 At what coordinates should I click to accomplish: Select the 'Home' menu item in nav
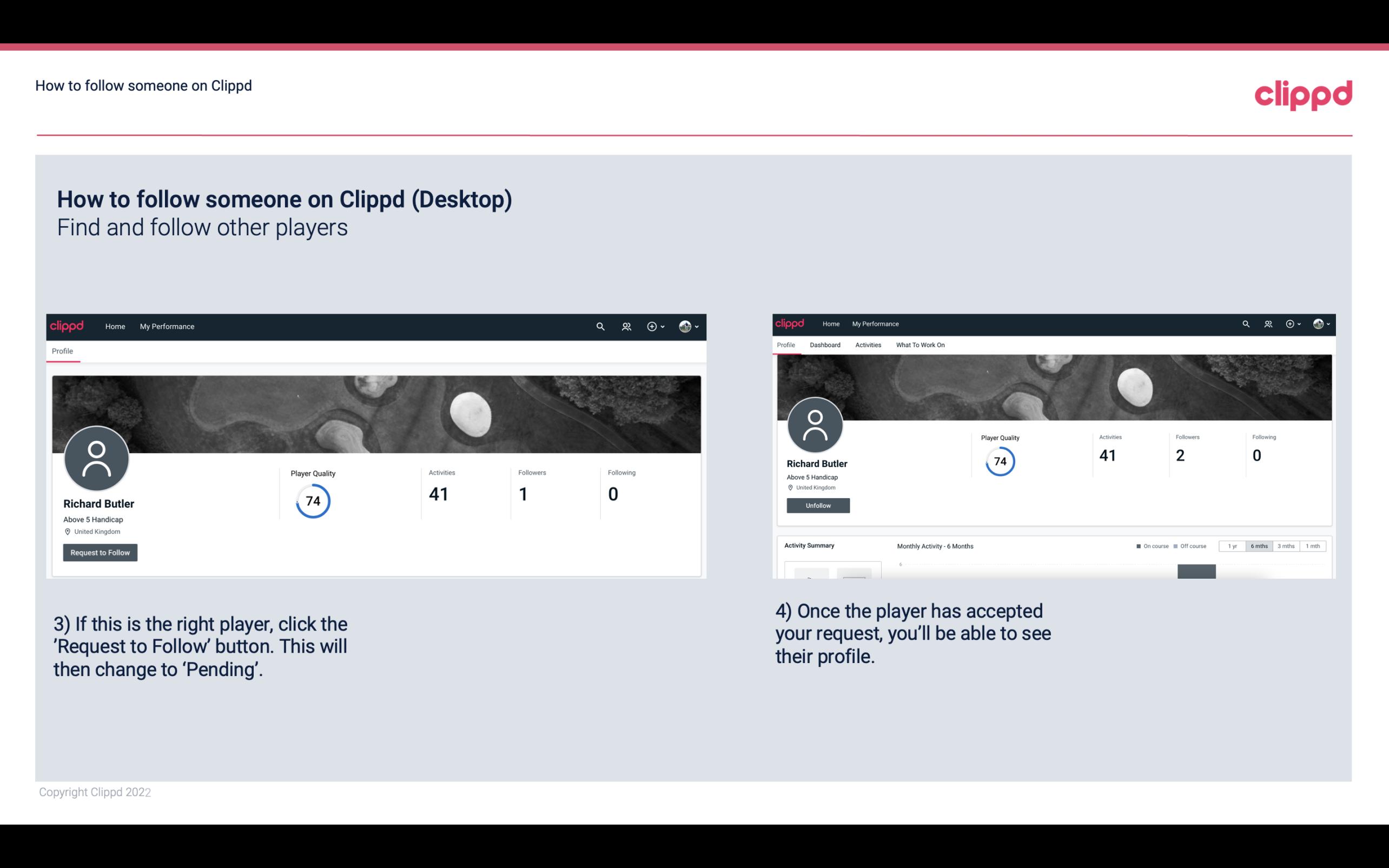(x=114, y=326)
